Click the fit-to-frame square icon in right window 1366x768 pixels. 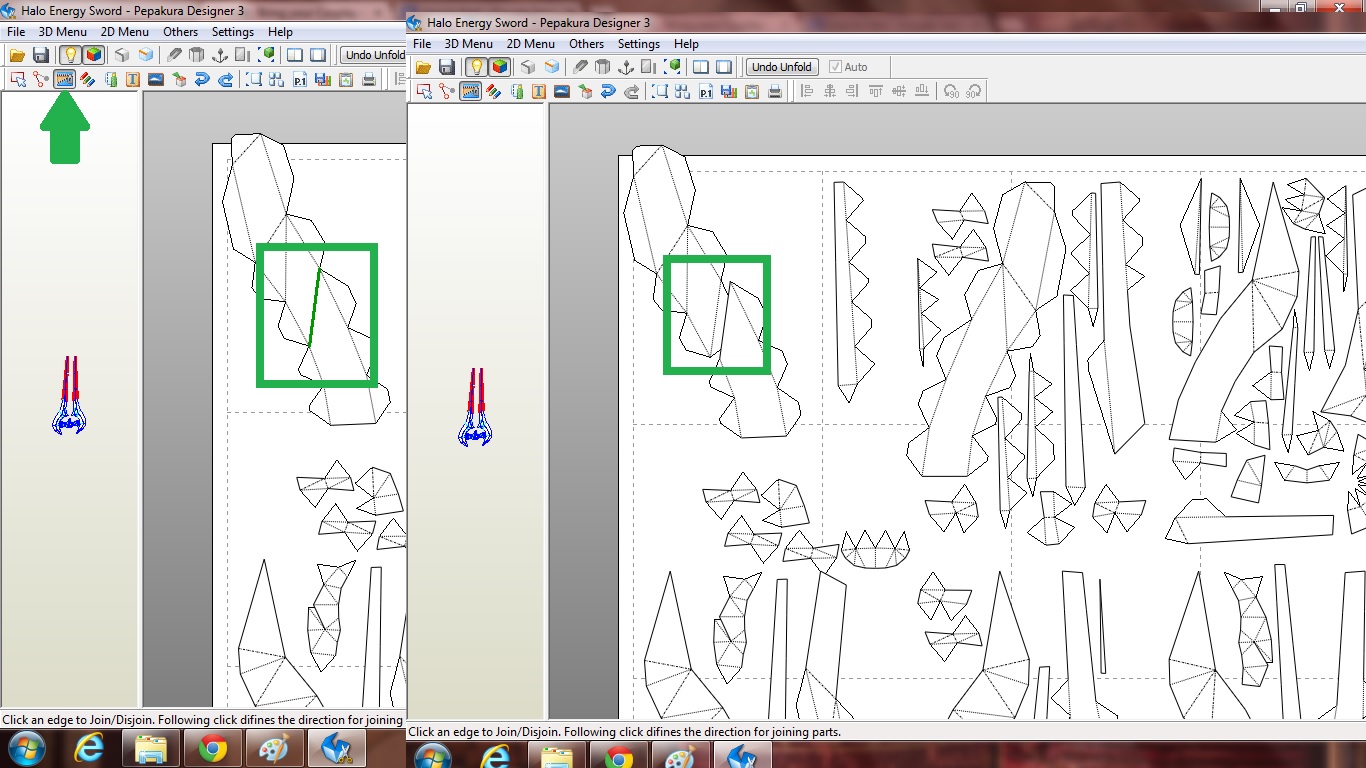pyautogui.click(x=660, y=92)
